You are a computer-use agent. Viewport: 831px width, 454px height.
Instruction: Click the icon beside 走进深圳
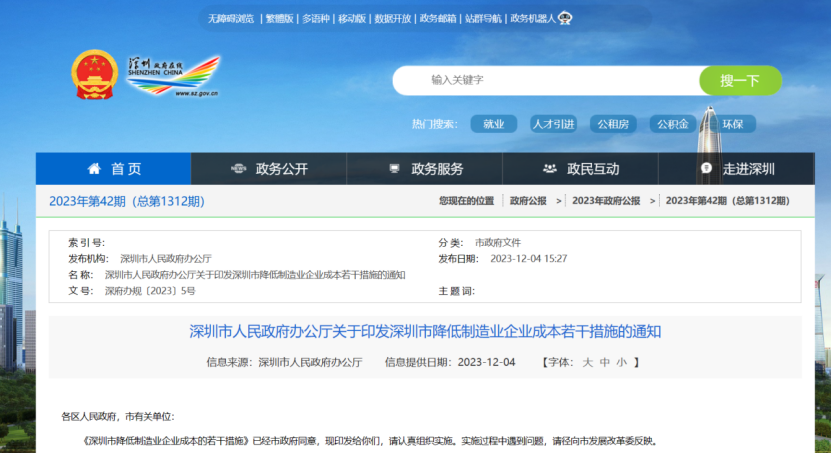(x=706, y=168)
